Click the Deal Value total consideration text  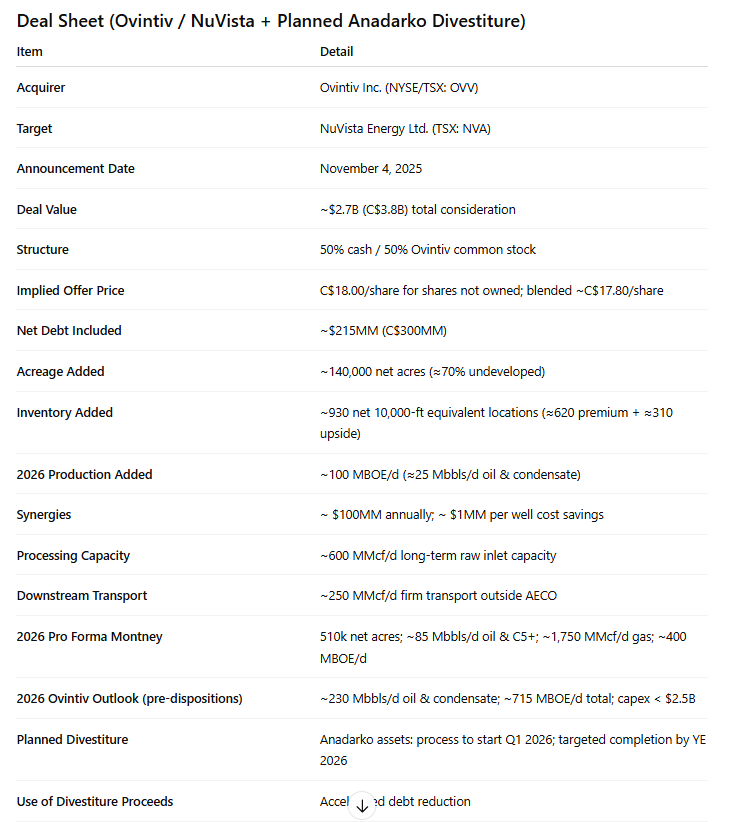tap(418, 209)
